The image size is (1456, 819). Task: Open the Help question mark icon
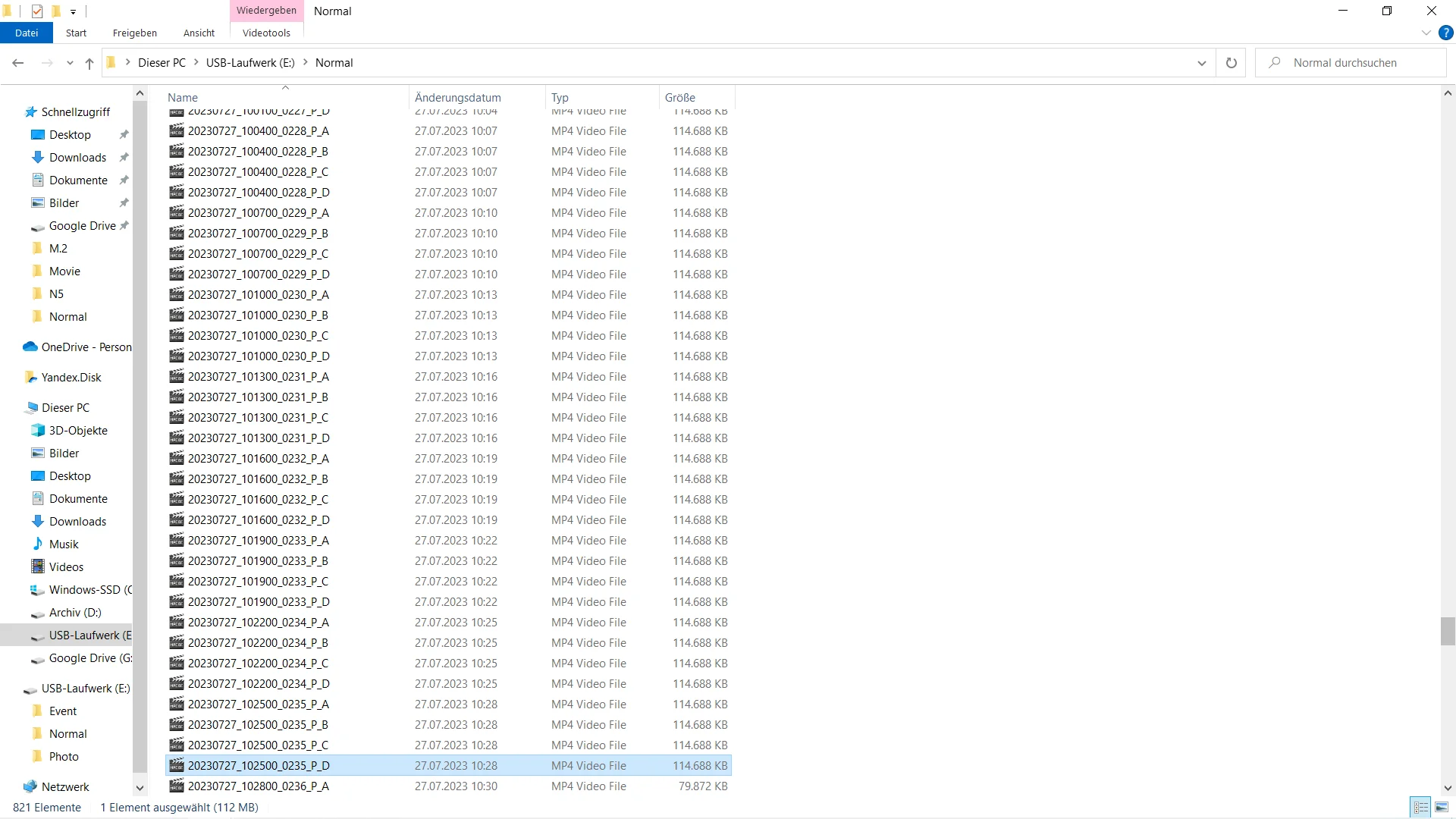(1446, 33)
